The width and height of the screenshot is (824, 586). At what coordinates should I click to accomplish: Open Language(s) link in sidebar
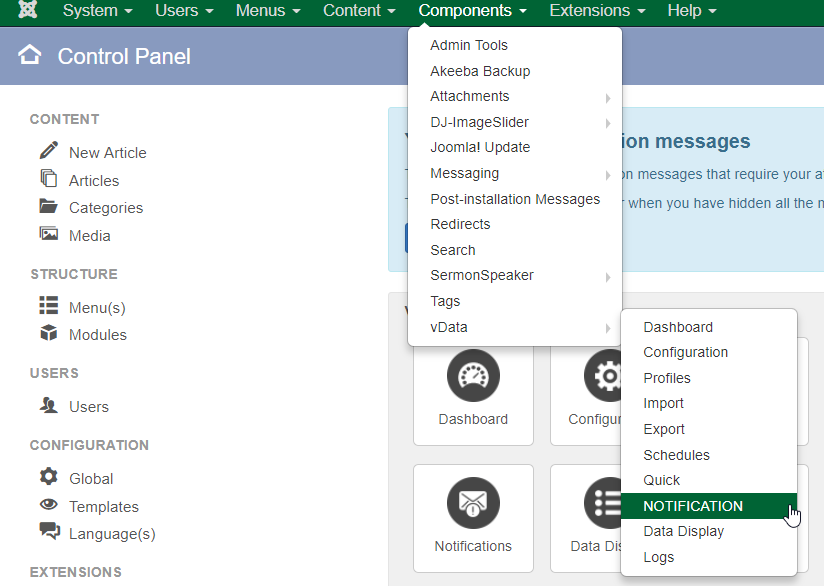coord(111,534)
